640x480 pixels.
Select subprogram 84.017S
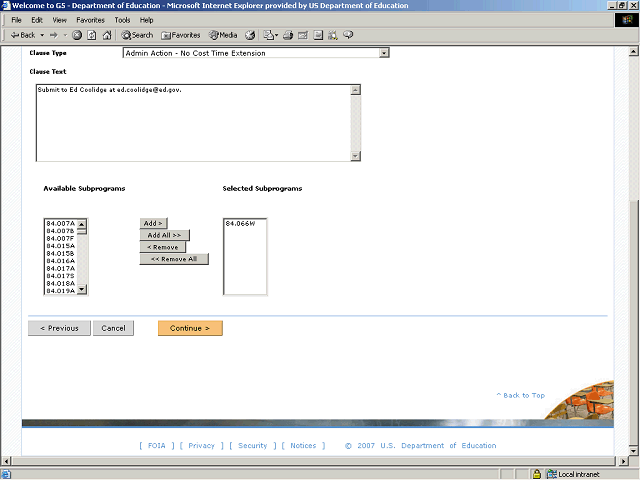(61, 276)
